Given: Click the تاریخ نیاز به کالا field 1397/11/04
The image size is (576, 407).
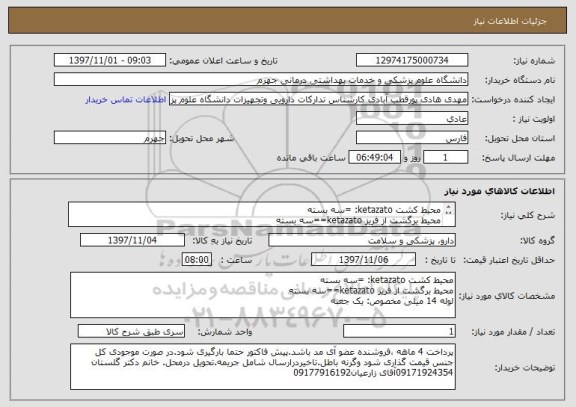Looking at the screenshot, I should click(x=132, y=241).
